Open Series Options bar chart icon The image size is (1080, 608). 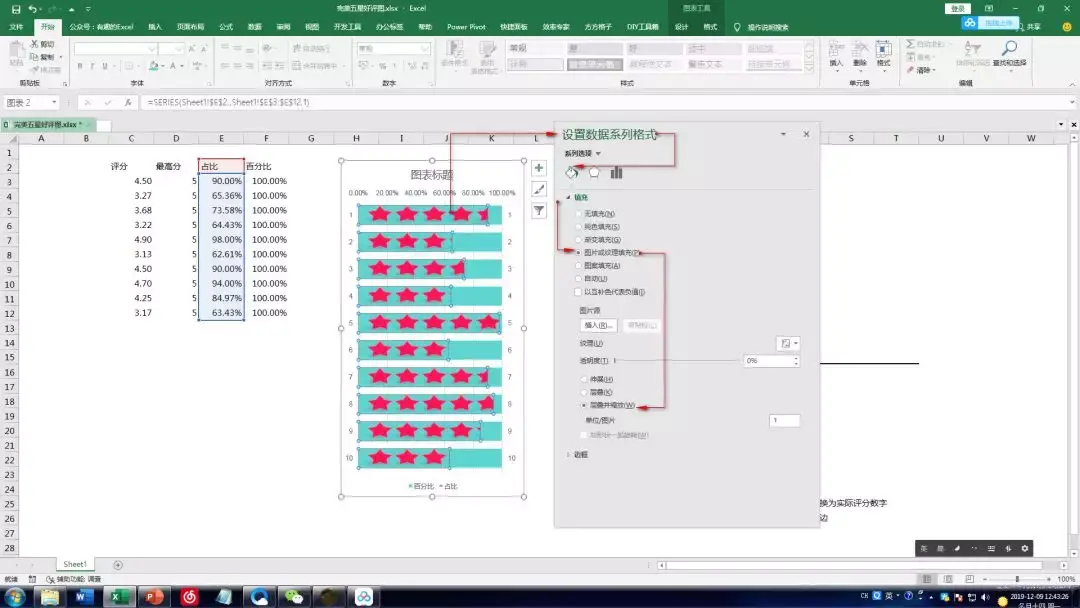[x=616, y=173]
